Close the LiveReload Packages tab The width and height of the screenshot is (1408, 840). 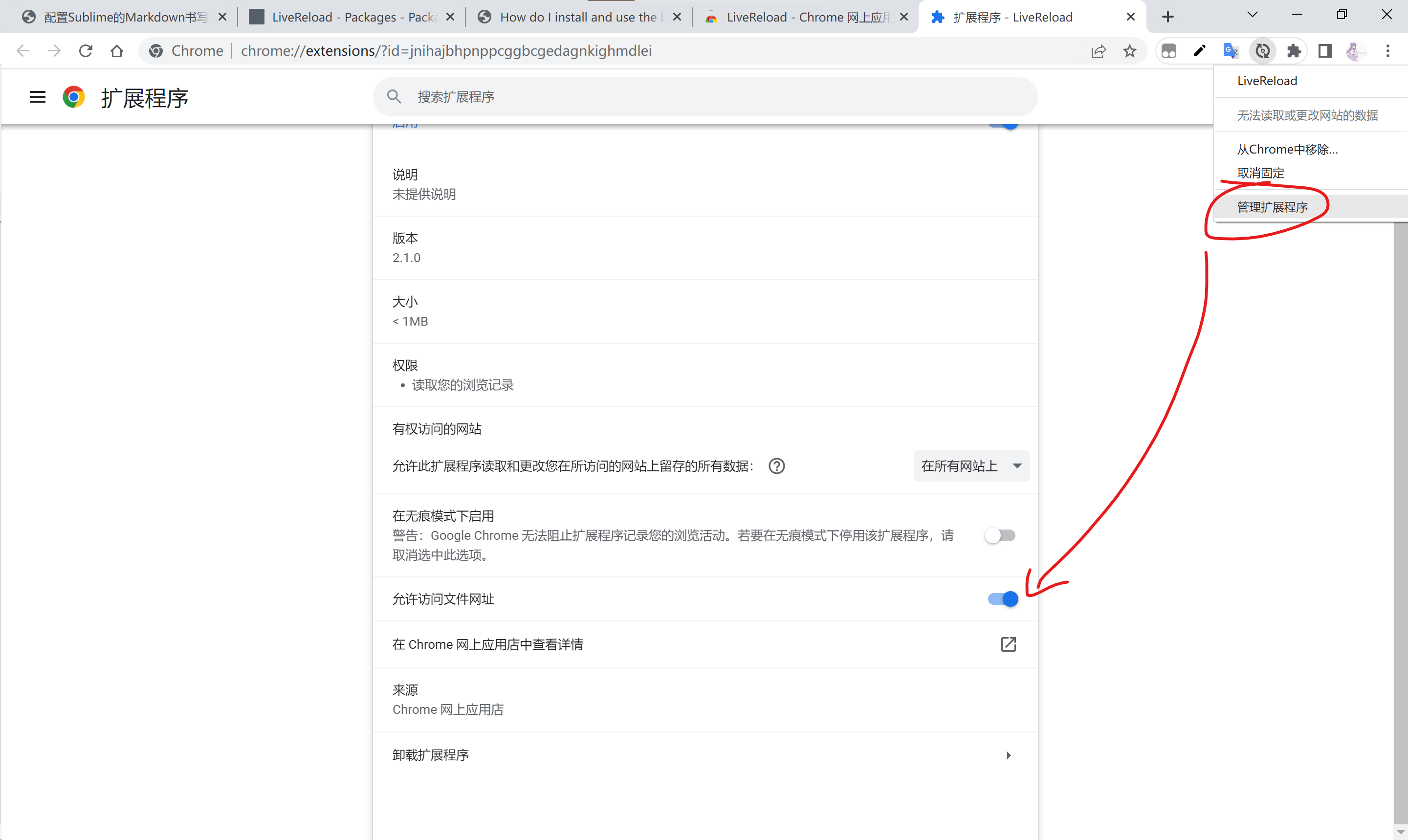(x=450, y=17)
